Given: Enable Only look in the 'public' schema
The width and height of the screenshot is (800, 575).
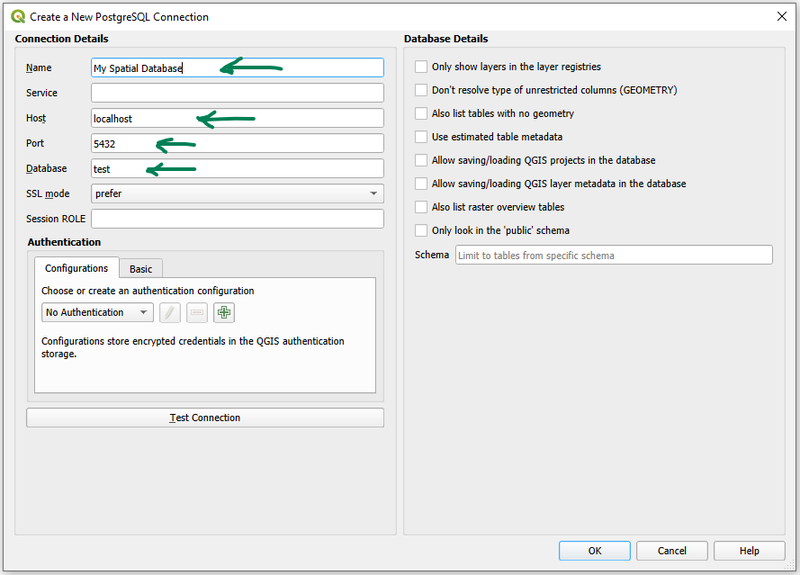Looking at the screenshot, I should pos(421,231).
